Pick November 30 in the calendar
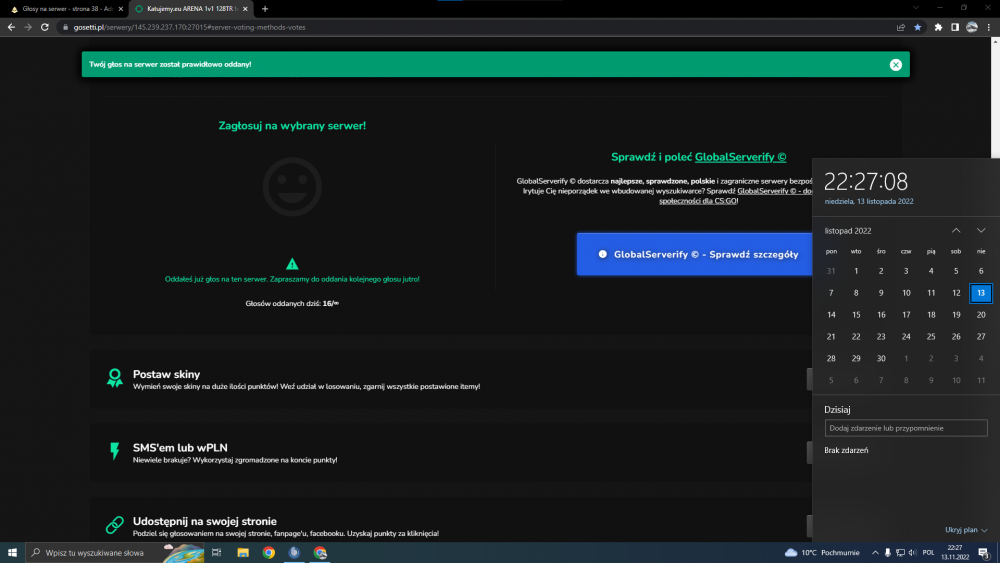 click(881, 358)
